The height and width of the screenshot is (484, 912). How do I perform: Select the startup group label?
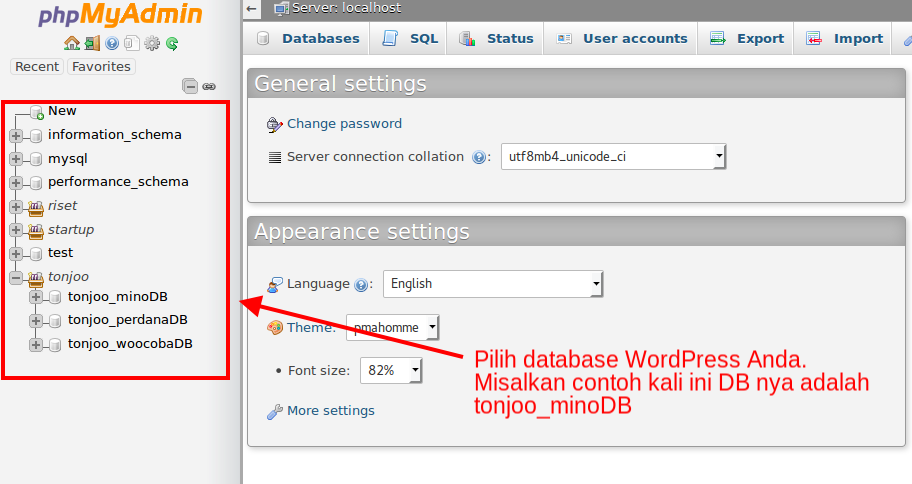[x=71, y=230]
